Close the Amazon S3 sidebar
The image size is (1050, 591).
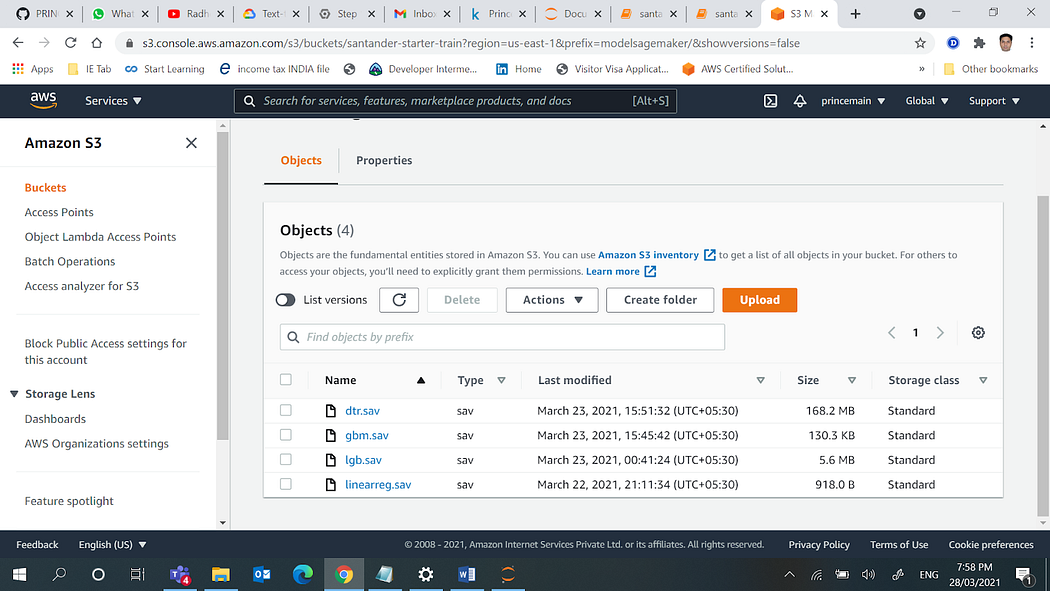coord(191,143)
